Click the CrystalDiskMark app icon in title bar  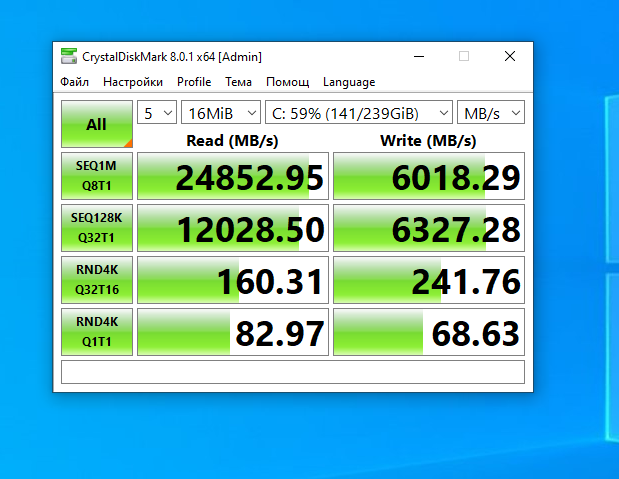pyautogui.click(x=69, y=56)
